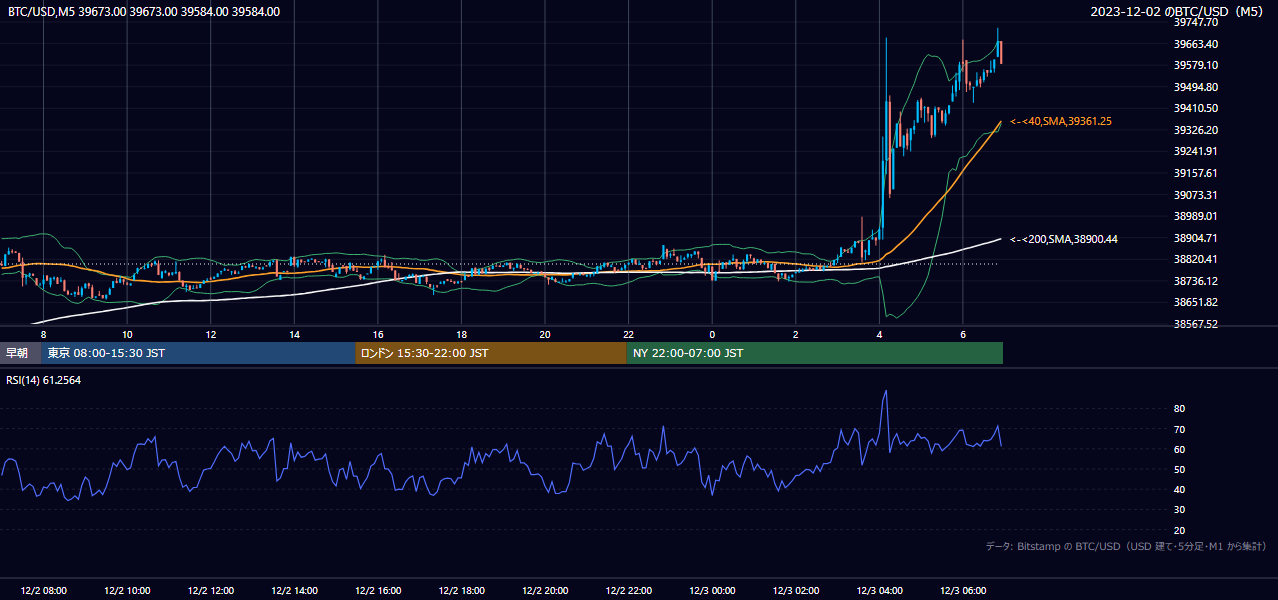Click the 12/2 12:00 time label
Viewport: 1278px width, 600px height.
click(211, 591)
